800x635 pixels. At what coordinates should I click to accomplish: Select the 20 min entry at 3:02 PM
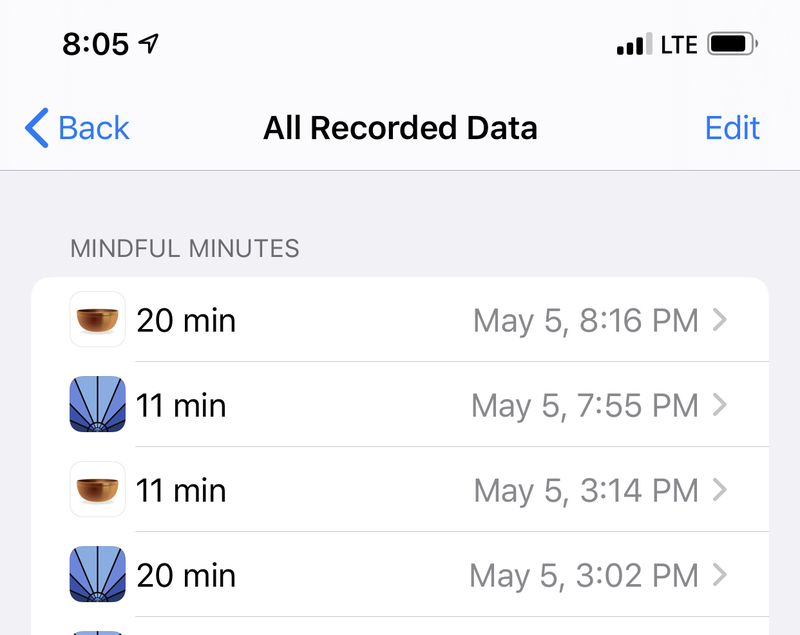[x=400, y=574]
